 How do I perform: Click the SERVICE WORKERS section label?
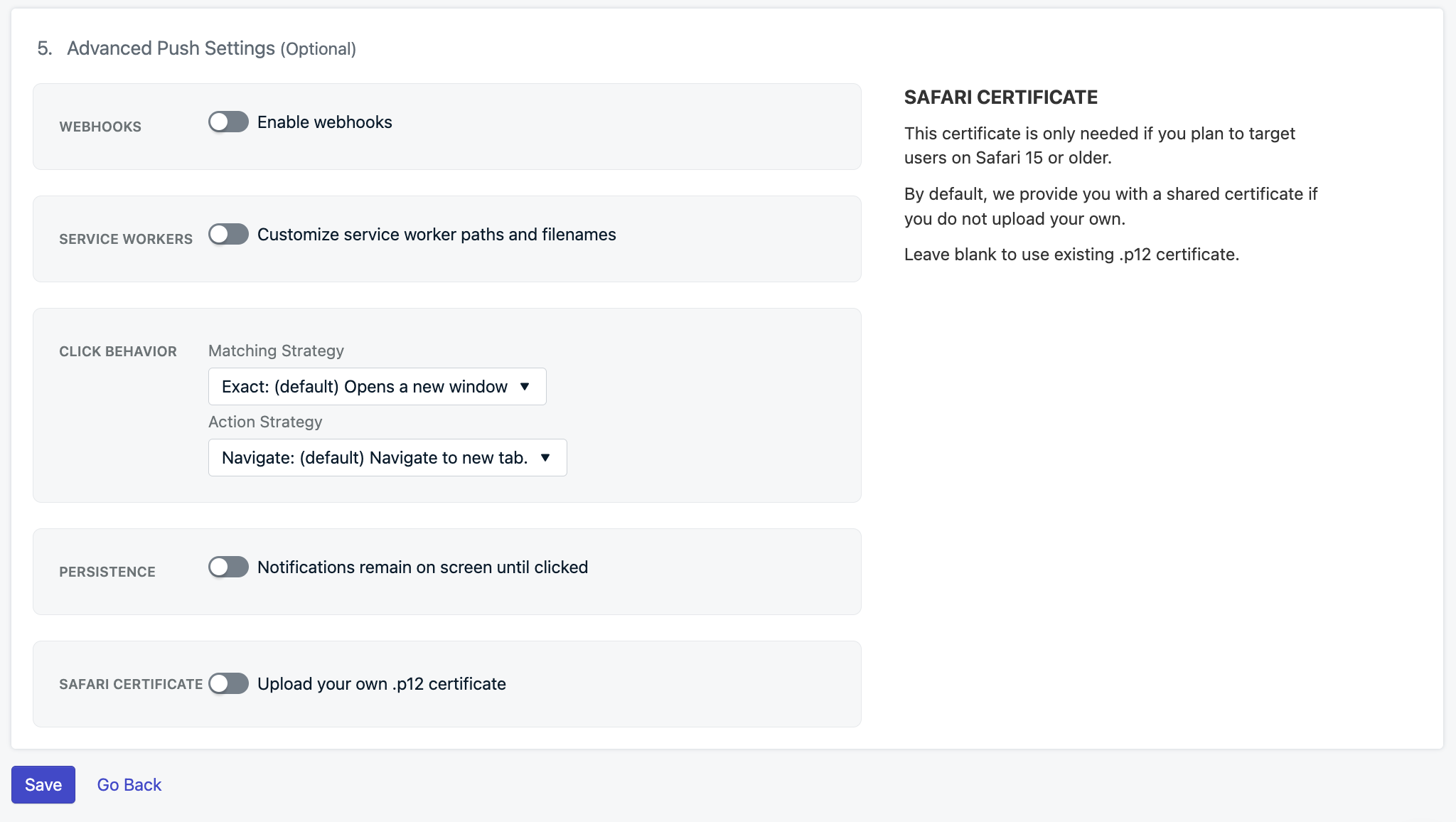[x=126, y=239]
